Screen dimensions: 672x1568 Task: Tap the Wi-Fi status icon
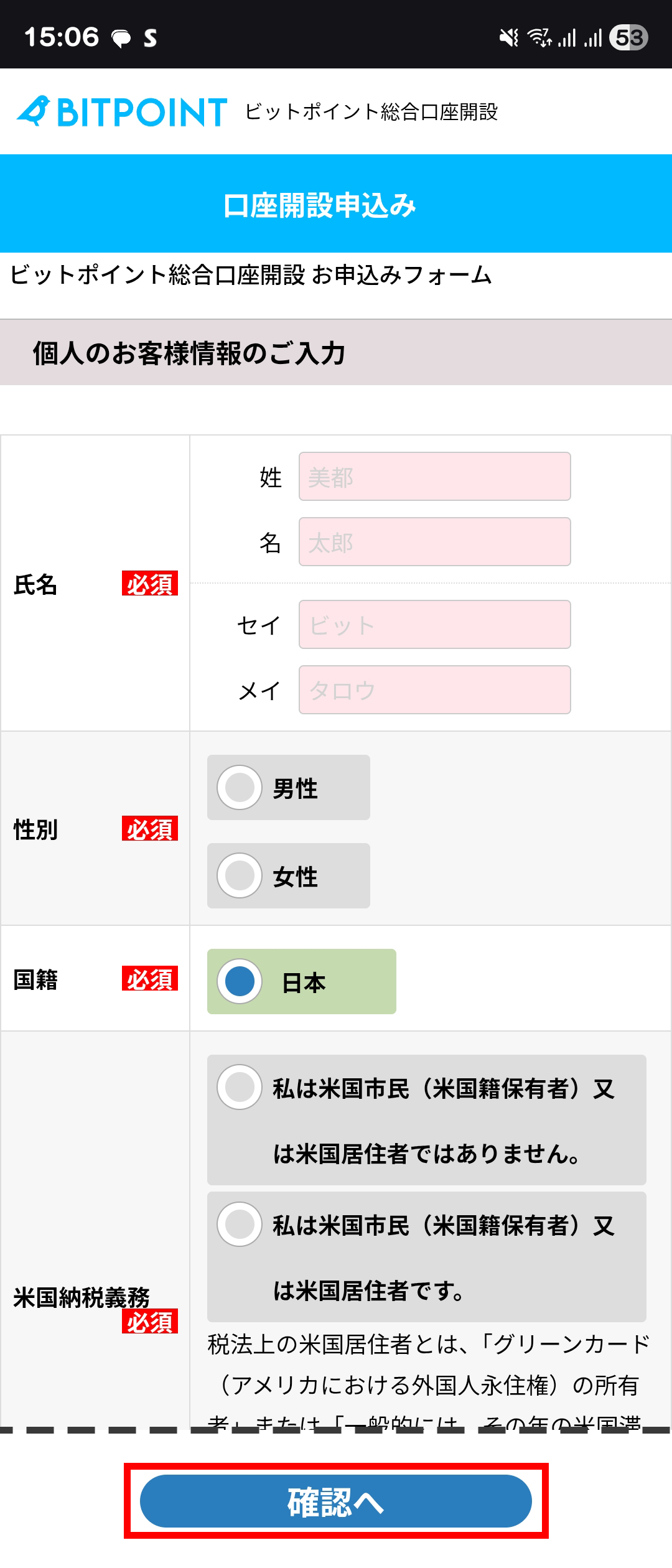[539, 38]
